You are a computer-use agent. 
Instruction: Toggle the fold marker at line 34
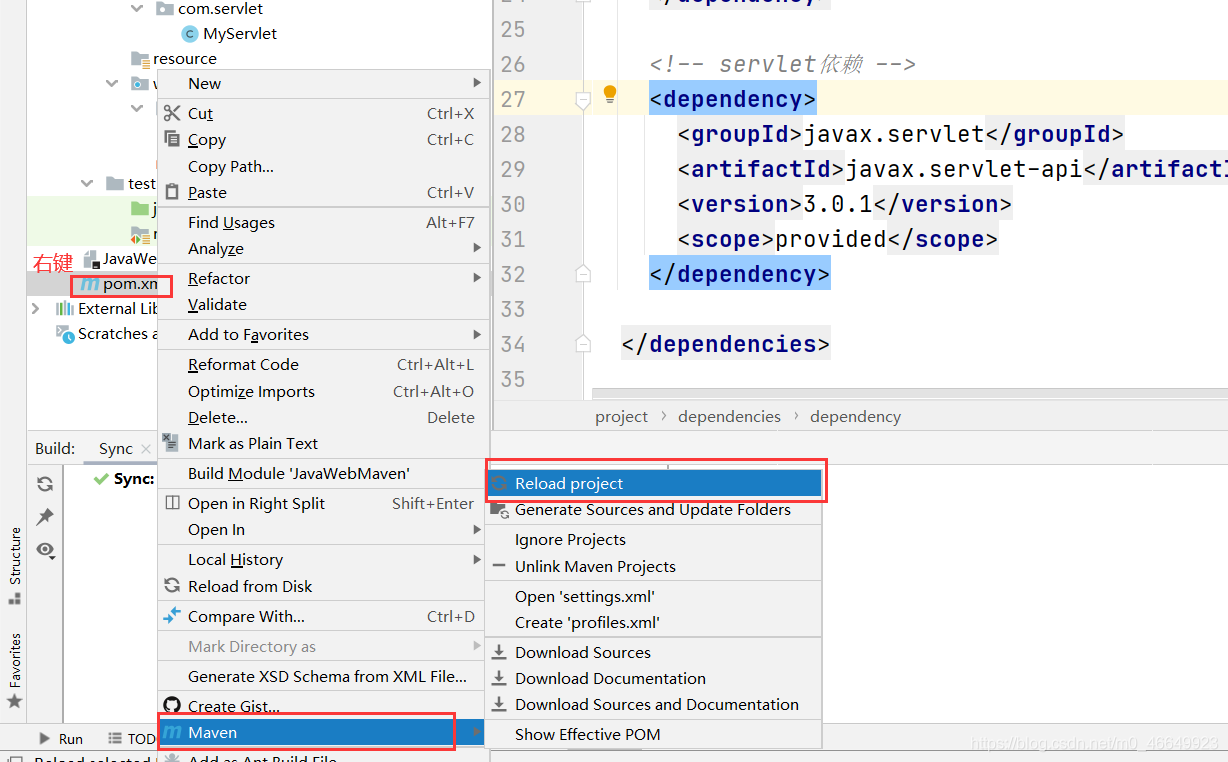(x=583, y=344)
